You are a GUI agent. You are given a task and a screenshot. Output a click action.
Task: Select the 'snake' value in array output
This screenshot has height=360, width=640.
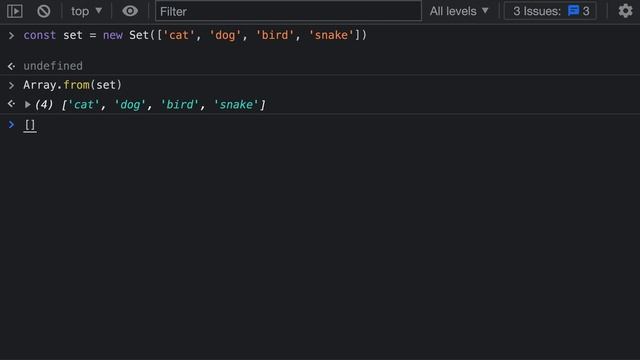tap(236, 105)
